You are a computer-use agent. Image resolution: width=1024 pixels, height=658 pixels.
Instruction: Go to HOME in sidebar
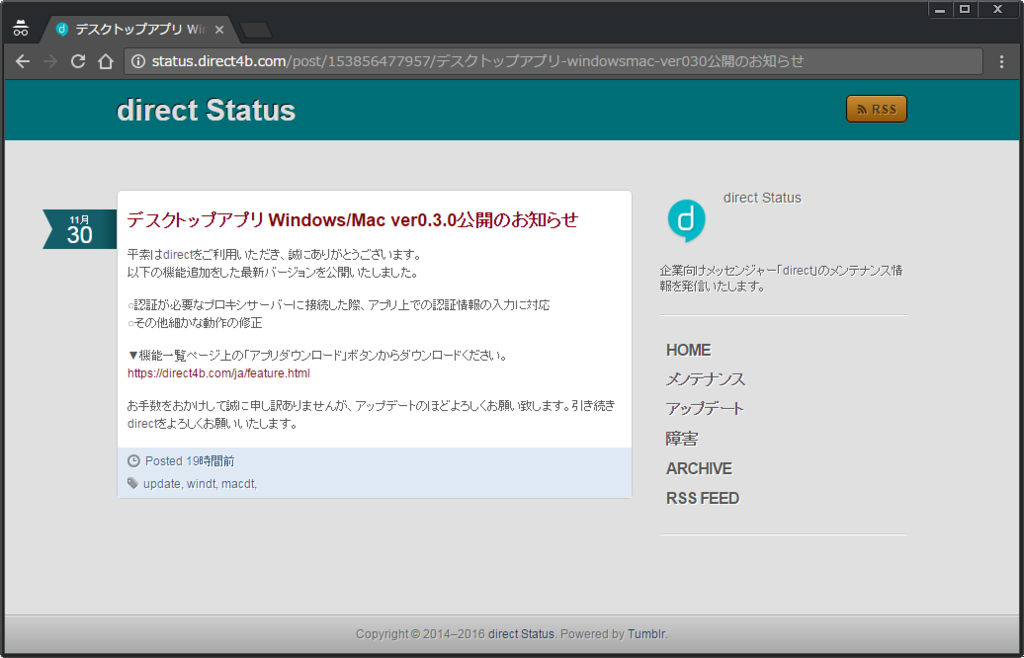click(x=688, y=350)
